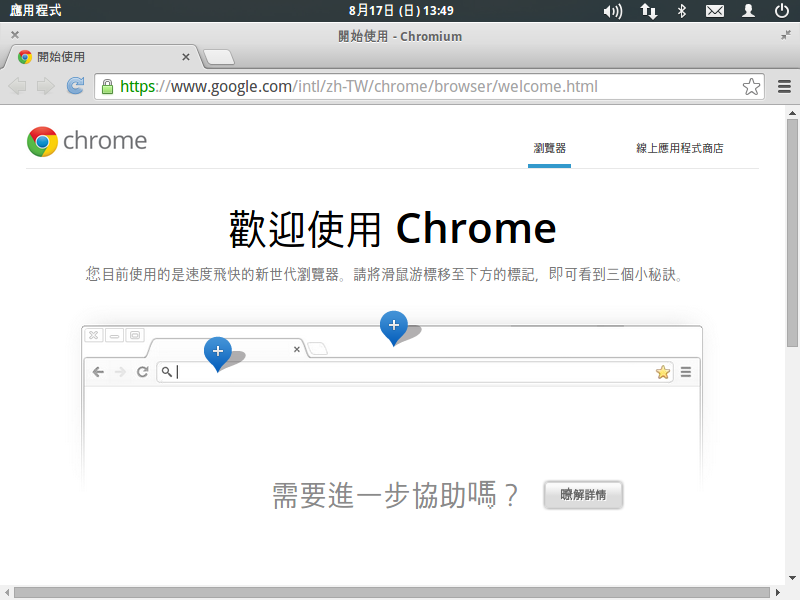Click the illustrated browser's forward arrow
Screen dimensions: 800x600
[120, 372]
